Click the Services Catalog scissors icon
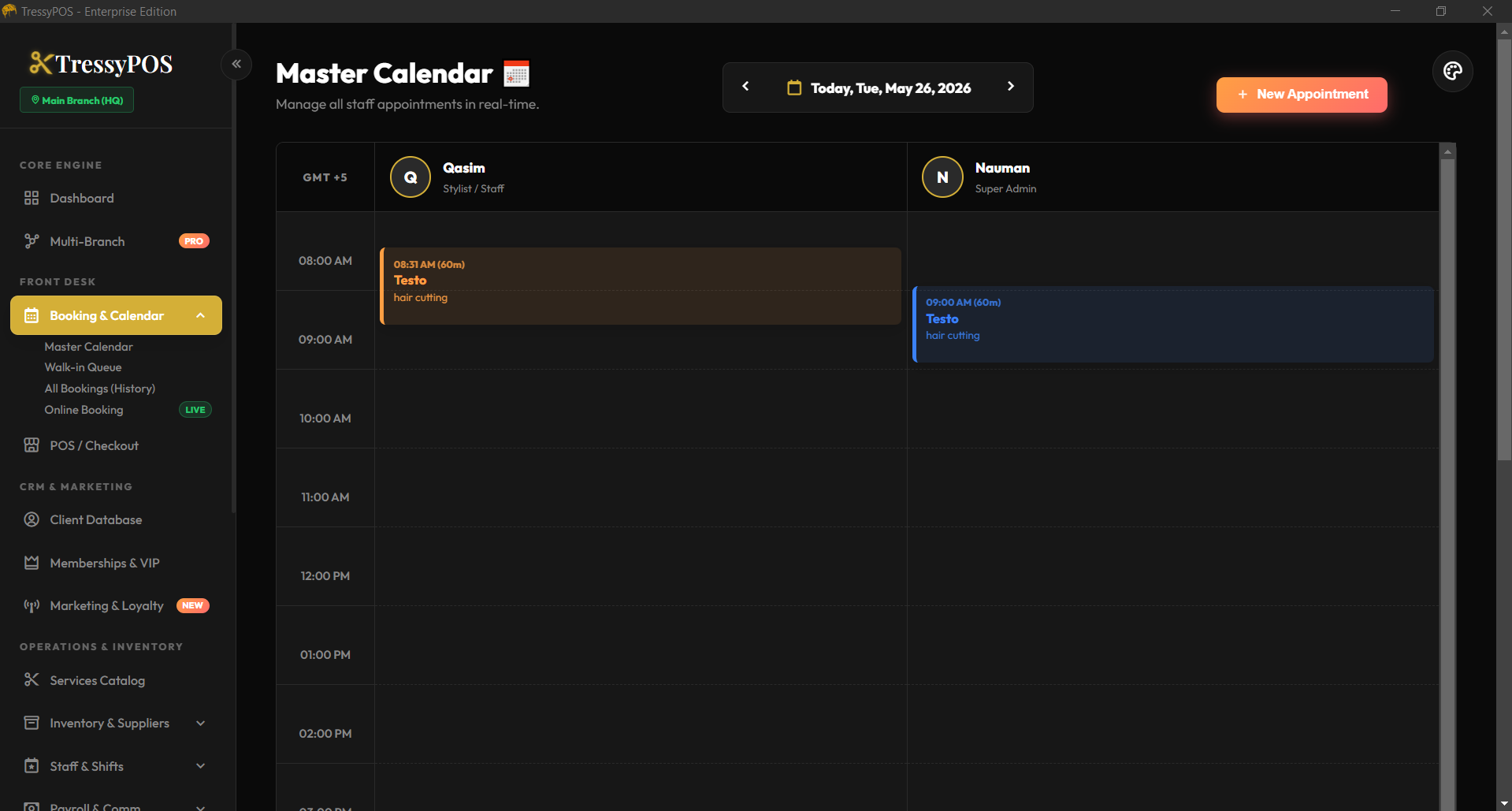 (x=32, y=679)
